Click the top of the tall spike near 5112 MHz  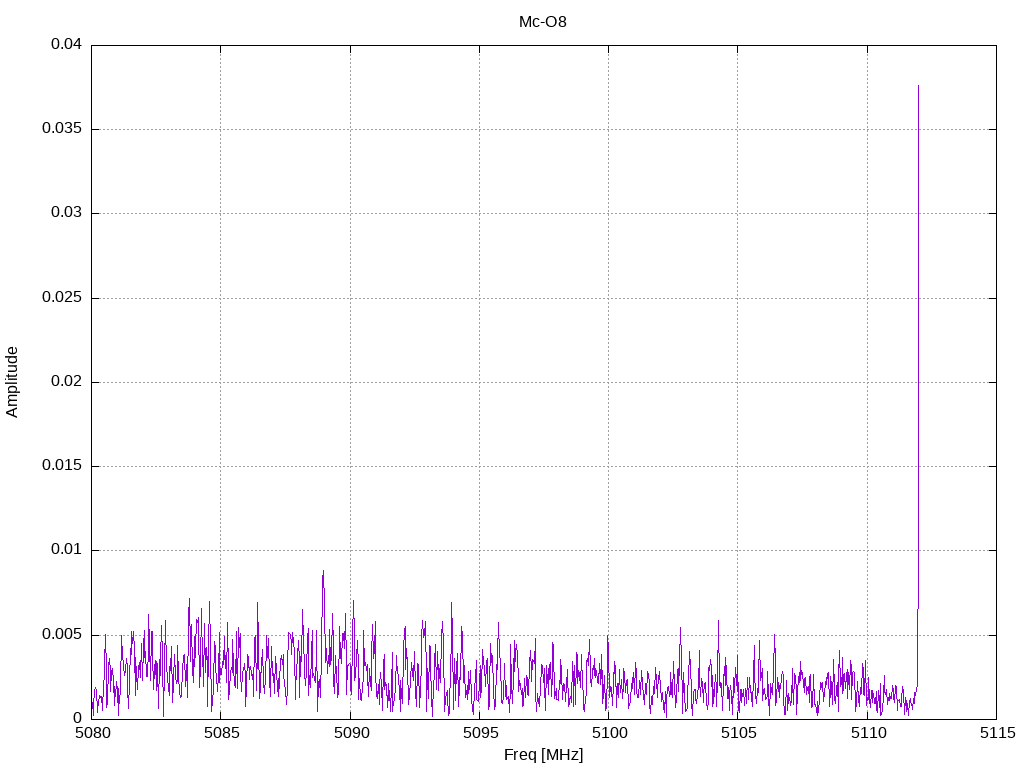pyautogui.click(x=918, y=87)
